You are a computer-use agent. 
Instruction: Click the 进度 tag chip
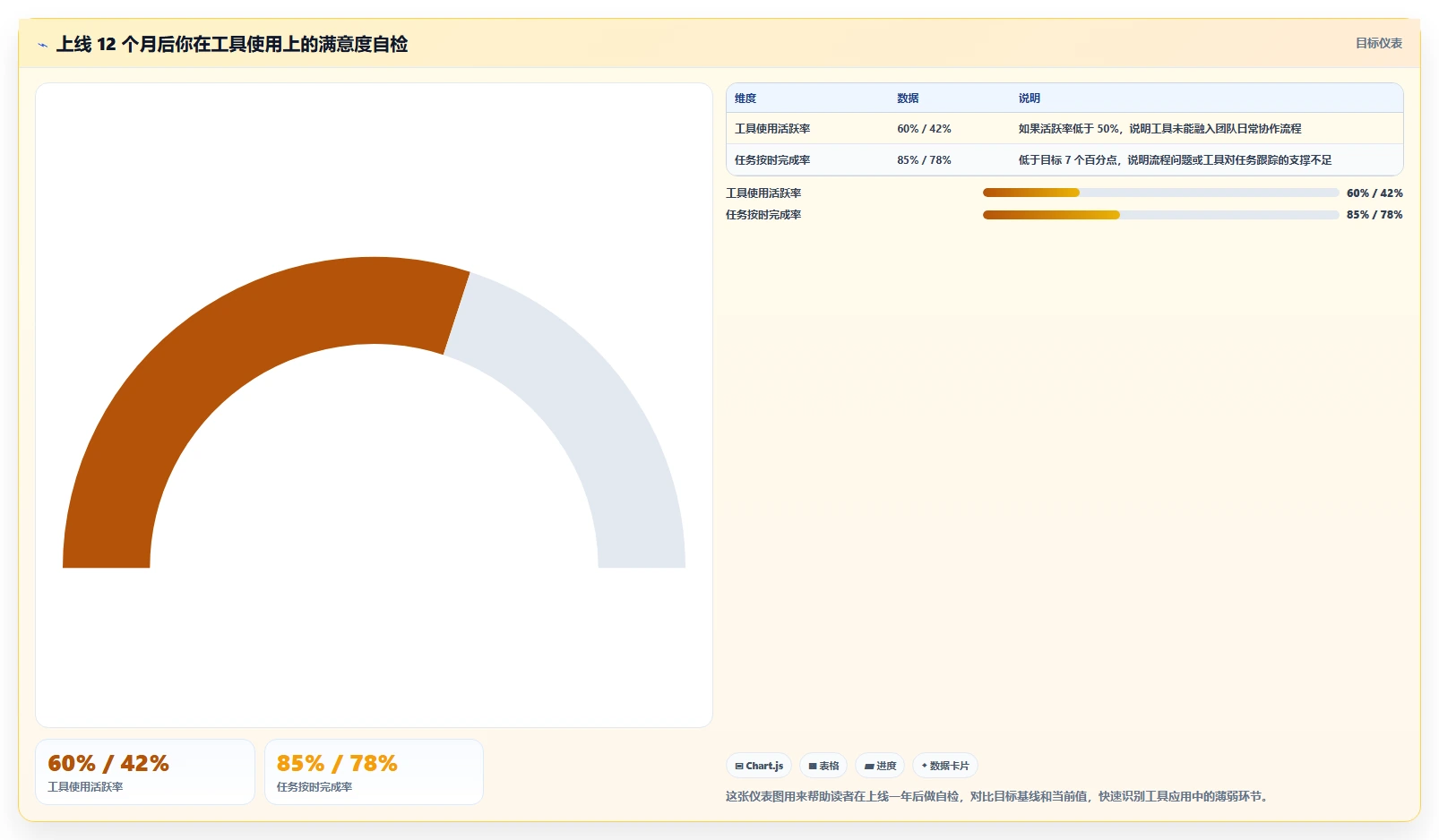coord(880,766)
